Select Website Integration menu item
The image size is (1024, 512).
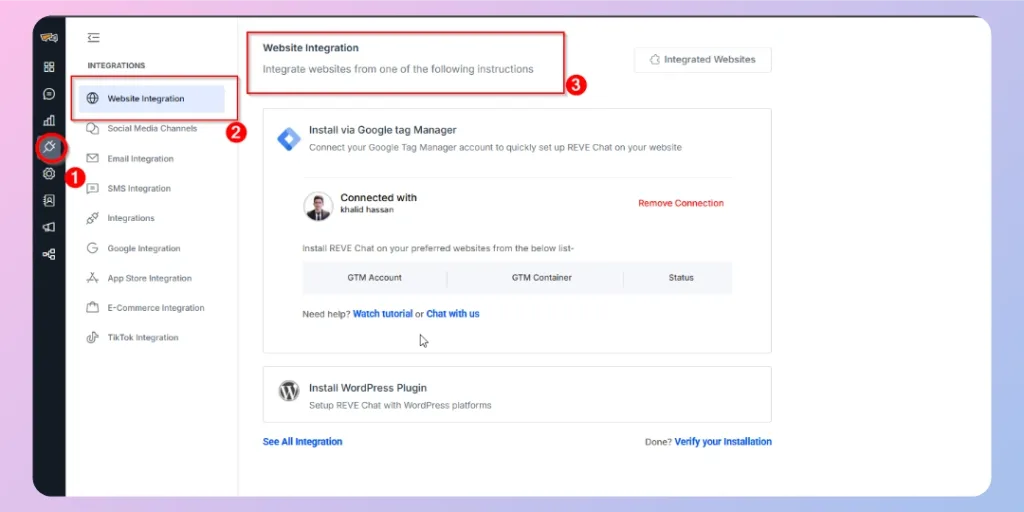click(152, 99)
